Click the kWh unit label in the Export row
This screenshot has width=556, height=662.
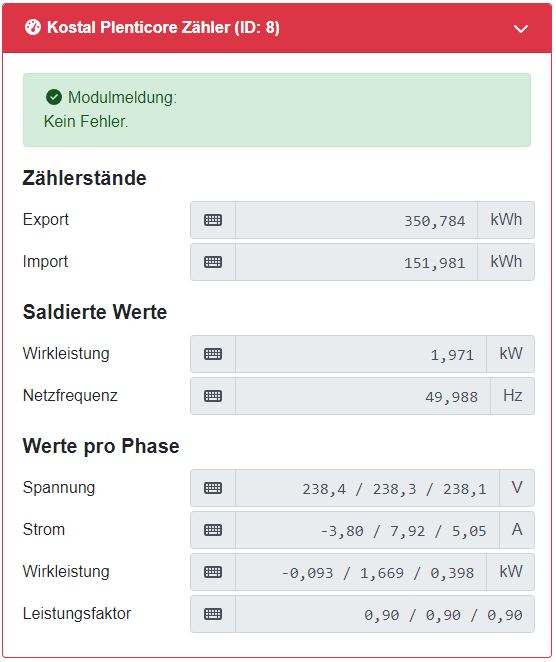pos(506,220)
